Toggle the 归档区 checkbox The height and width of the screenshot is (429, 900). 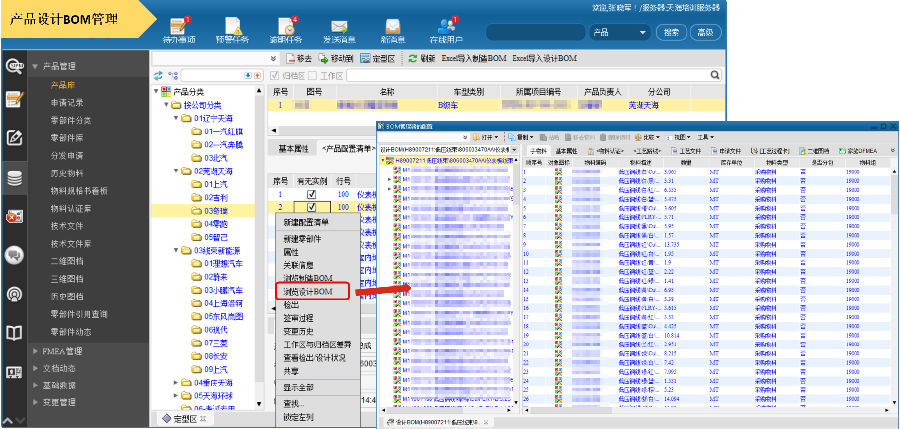276,75
